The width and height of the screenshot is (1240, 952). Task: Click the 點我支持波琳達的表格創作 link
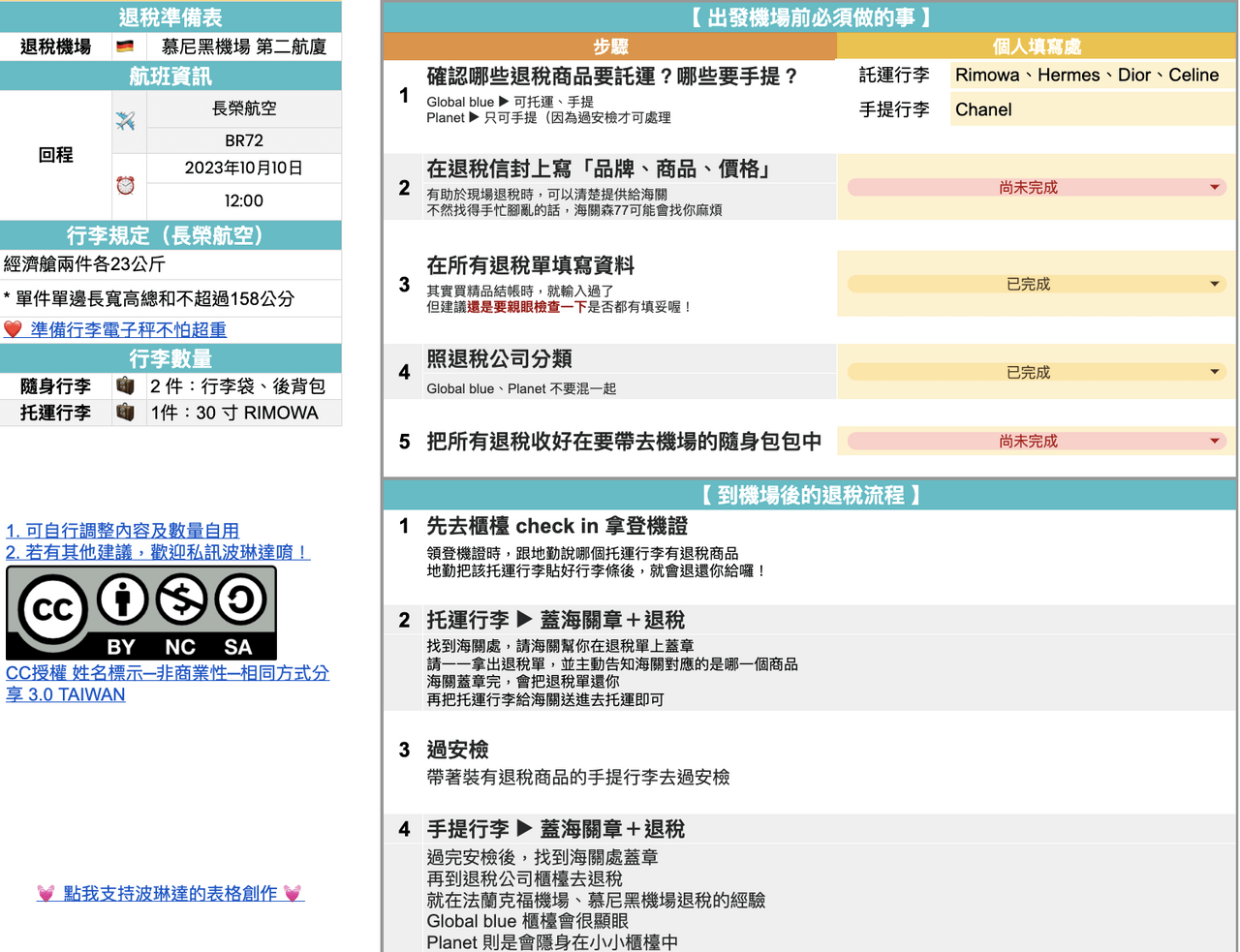pos(170,893)
